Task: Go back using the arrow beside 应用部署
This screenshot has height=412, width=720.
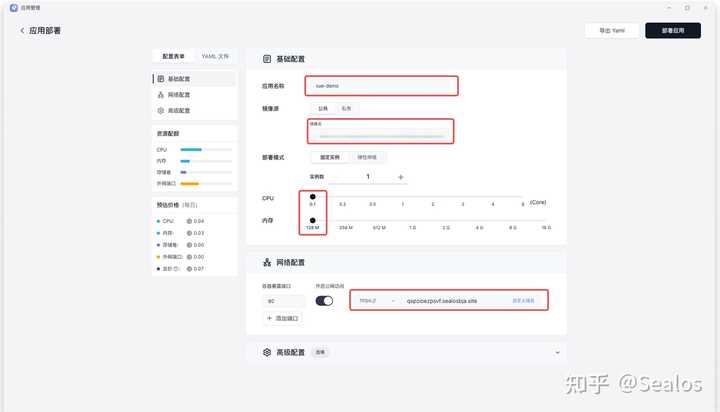Action: point(22,30)
